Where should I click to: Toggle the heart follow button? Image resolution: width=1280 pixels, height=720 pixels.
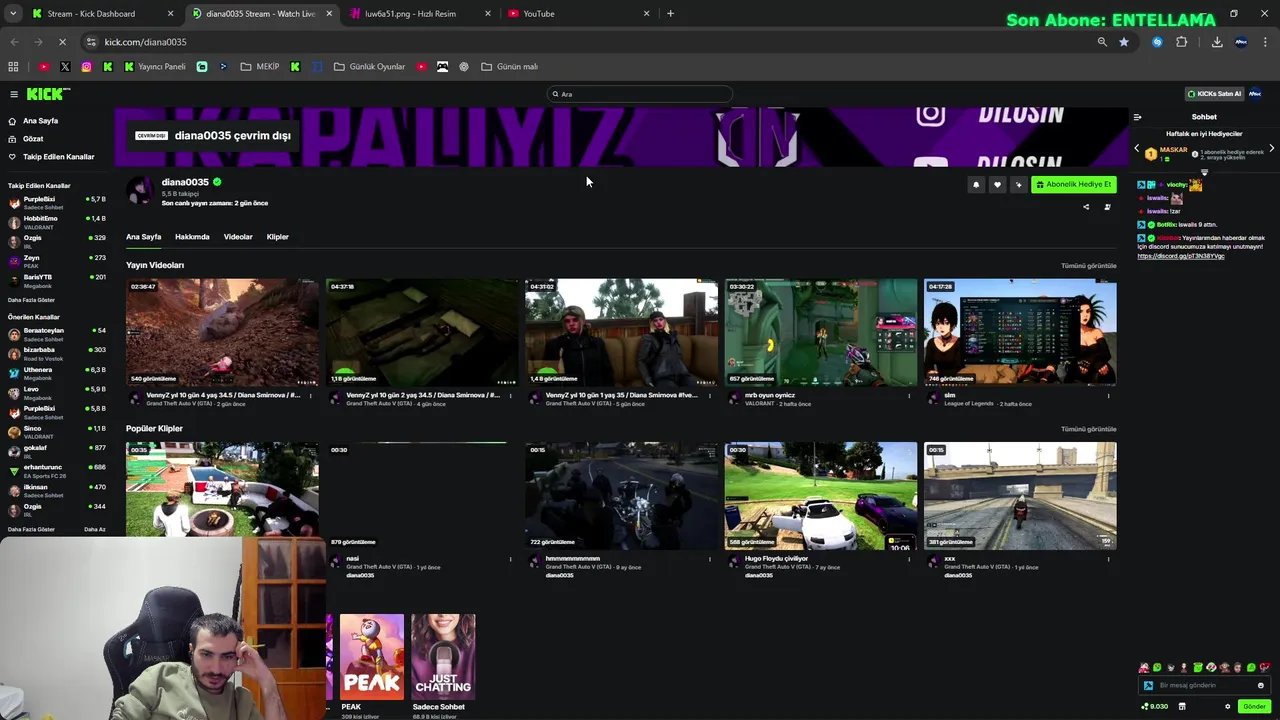997,184
